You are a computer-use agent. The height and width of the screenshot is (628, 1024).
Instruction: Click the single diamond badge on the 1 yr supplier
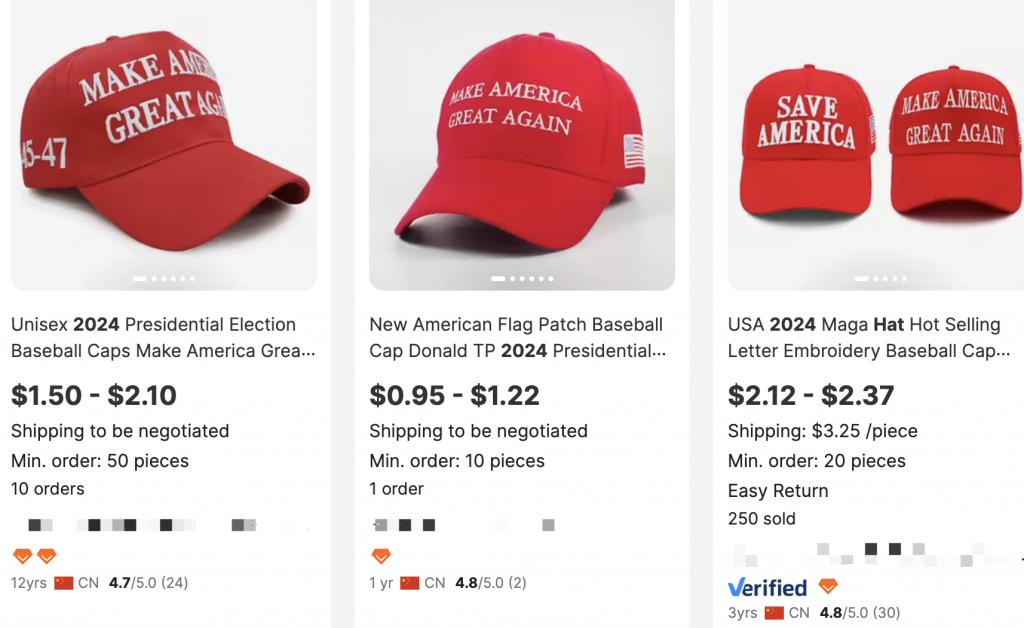coord(381,556)
